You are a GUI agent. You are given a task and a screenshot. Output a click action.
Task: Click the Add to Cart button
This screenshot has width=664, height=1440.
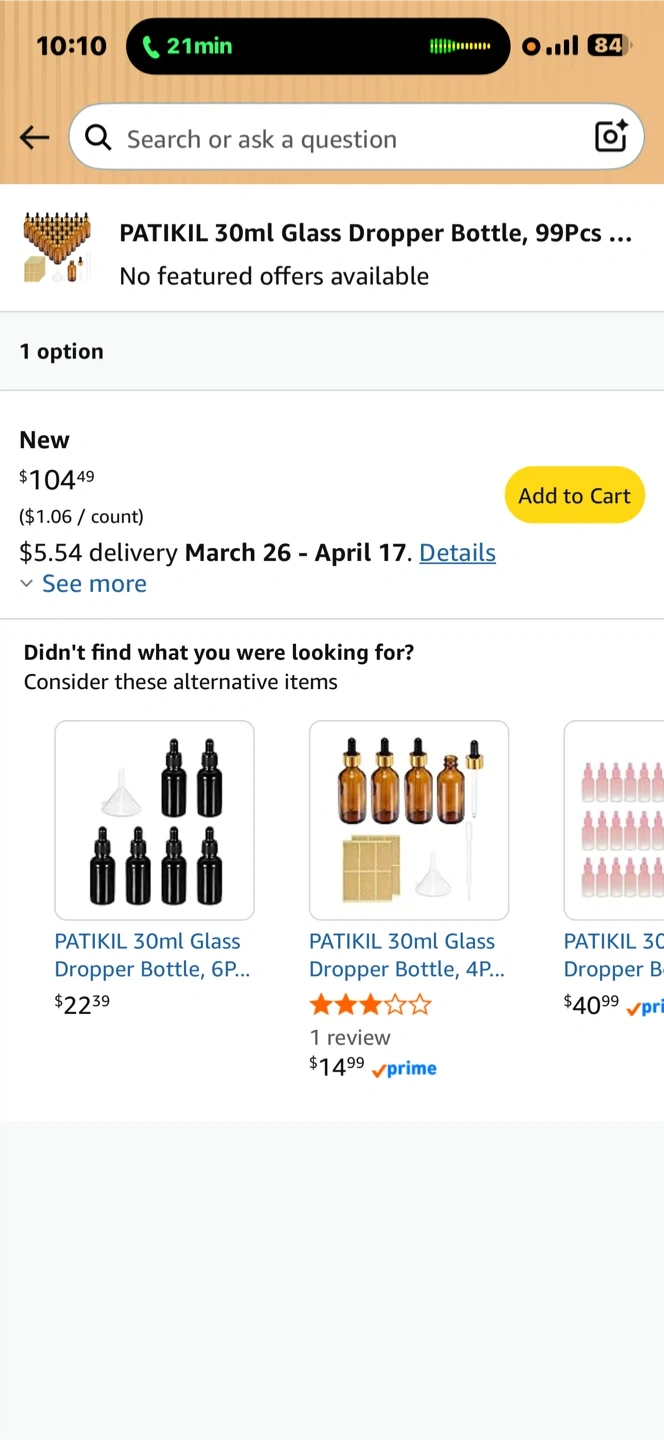[574, 495]
